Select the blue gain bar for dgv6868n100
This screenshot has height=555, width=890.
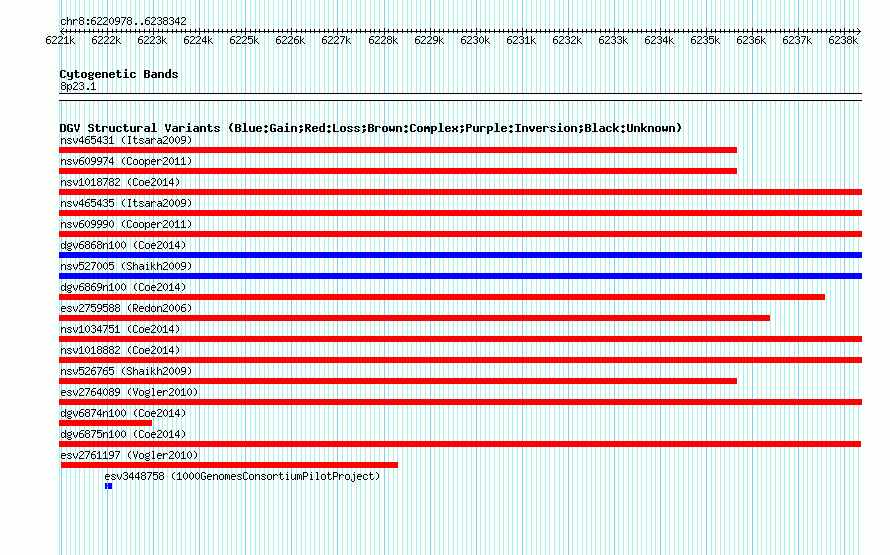click(x=460, y=255)
